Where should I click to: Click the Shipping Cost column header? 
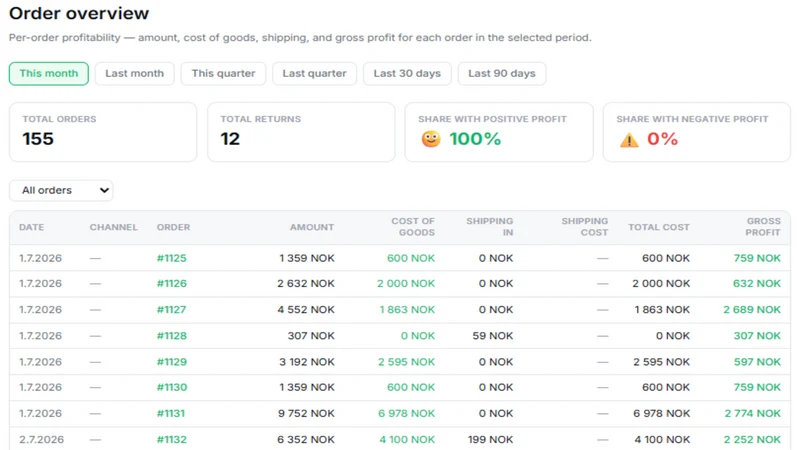pyautogui.click(x=585, y=227)
